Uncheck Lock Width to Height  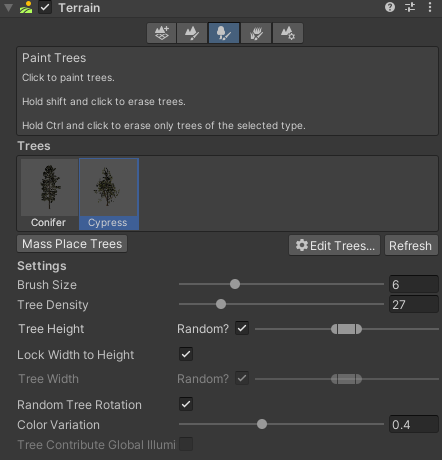click(x=186, y=354)
